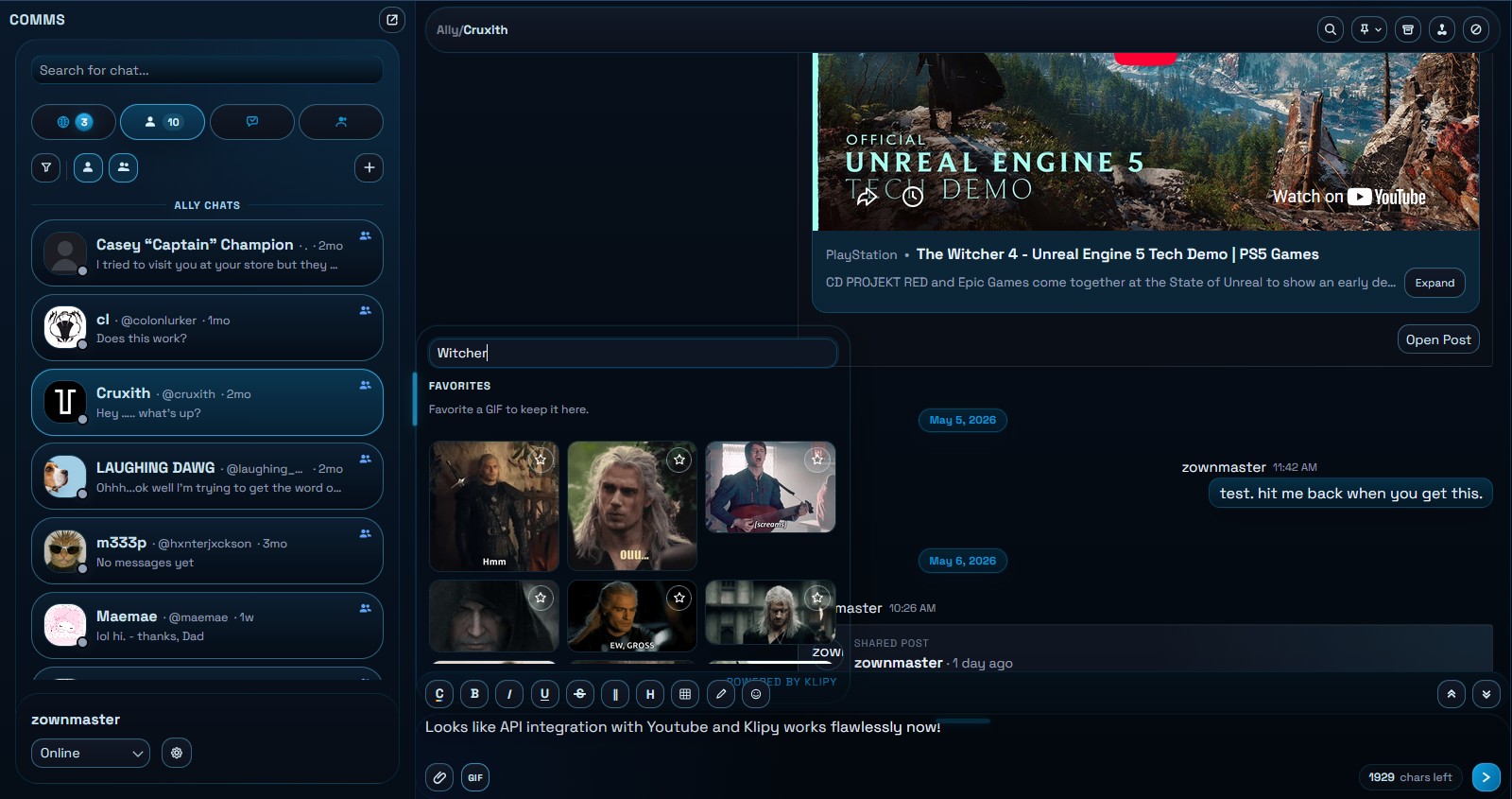
Task: Favorite the 'EW, GROSS' GIF star
Action: coord(679,598)
